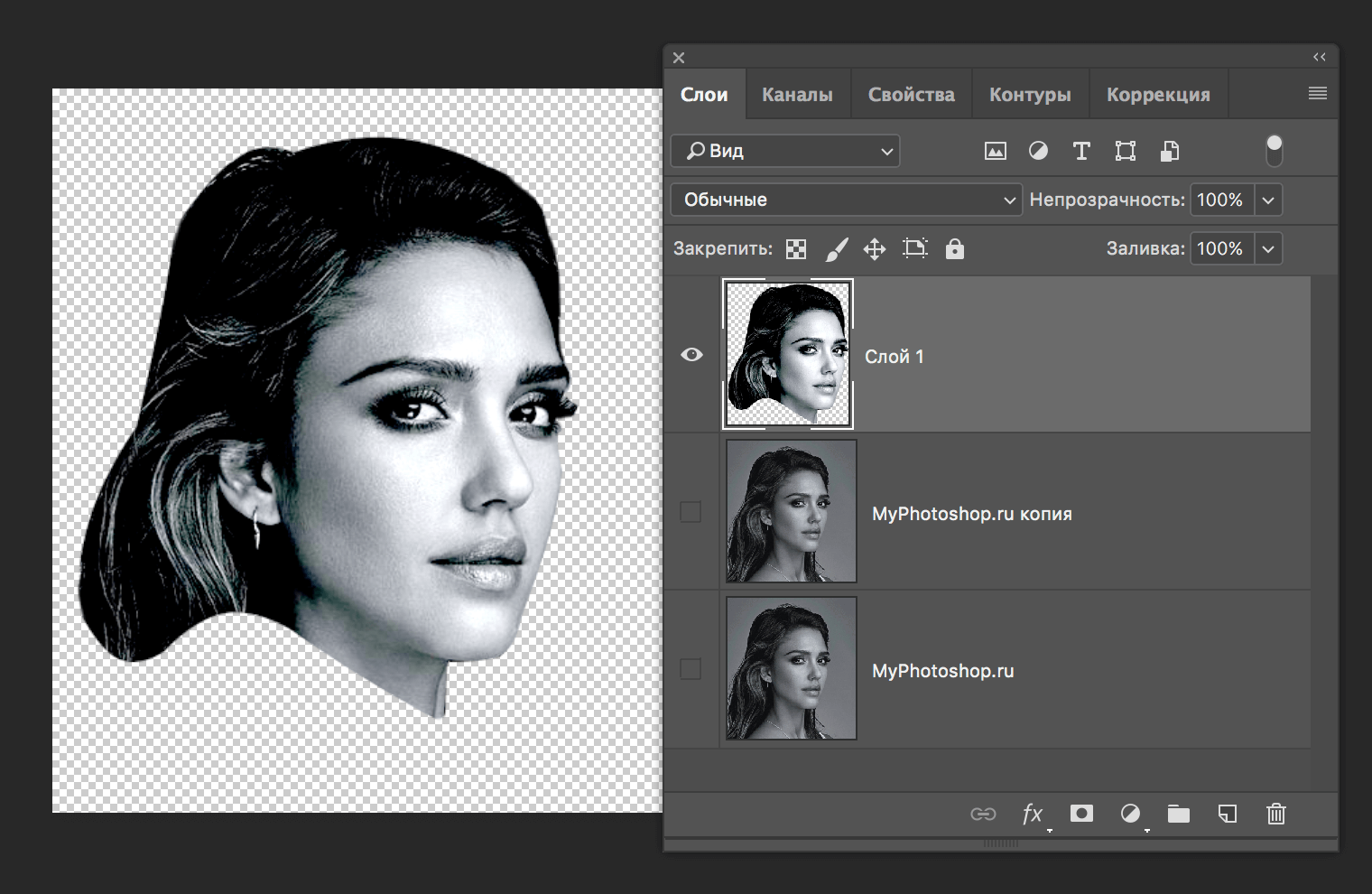
Task: Add a layer mask
Action: (x=1081, y=815)
